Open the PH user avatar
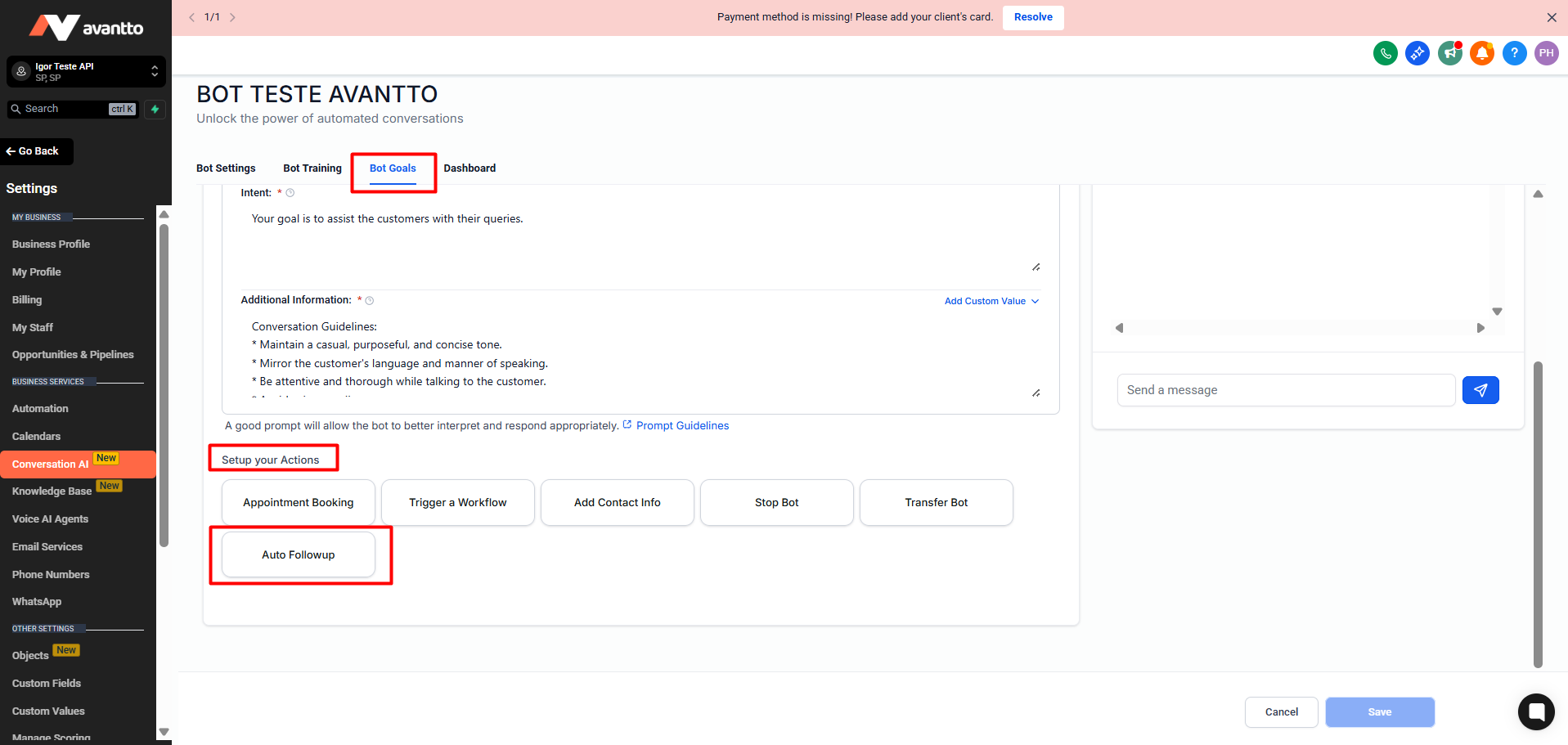This screenshot has height=745, width=1568. click(1546, 54)
